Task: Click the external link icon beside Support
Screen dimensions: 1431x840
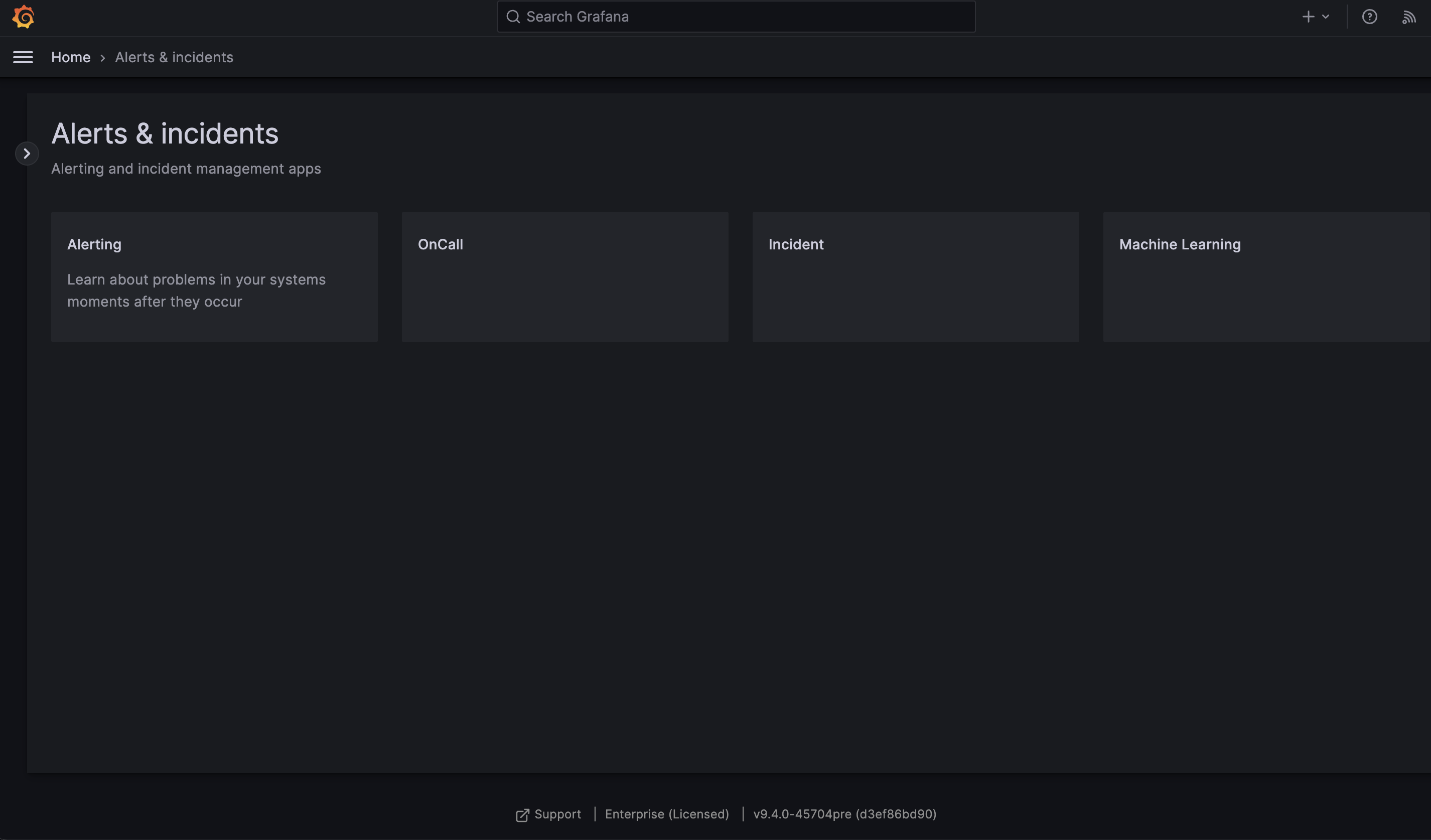Action: pos(521,814)
